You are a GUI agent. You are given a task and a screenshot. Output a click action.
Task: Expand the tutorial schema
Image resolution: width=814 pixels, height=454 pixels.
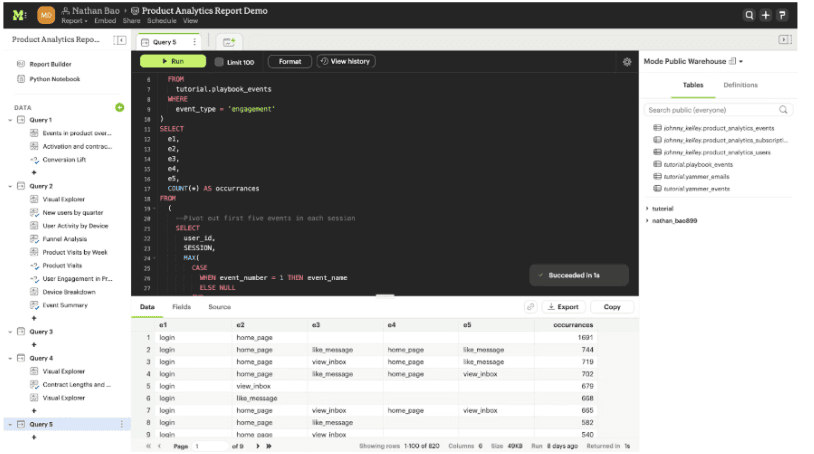(647, 209)
